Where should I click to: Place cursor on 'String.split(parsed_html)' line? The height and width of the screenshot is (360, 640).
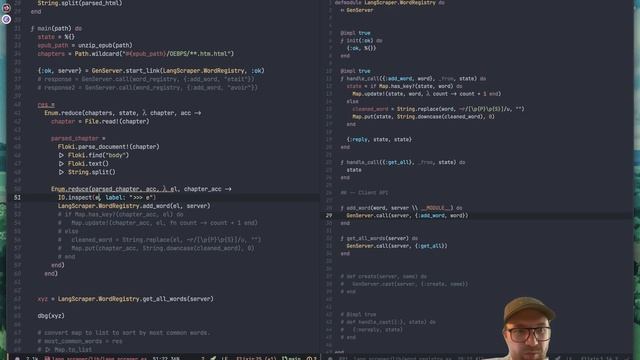point(80,3)
